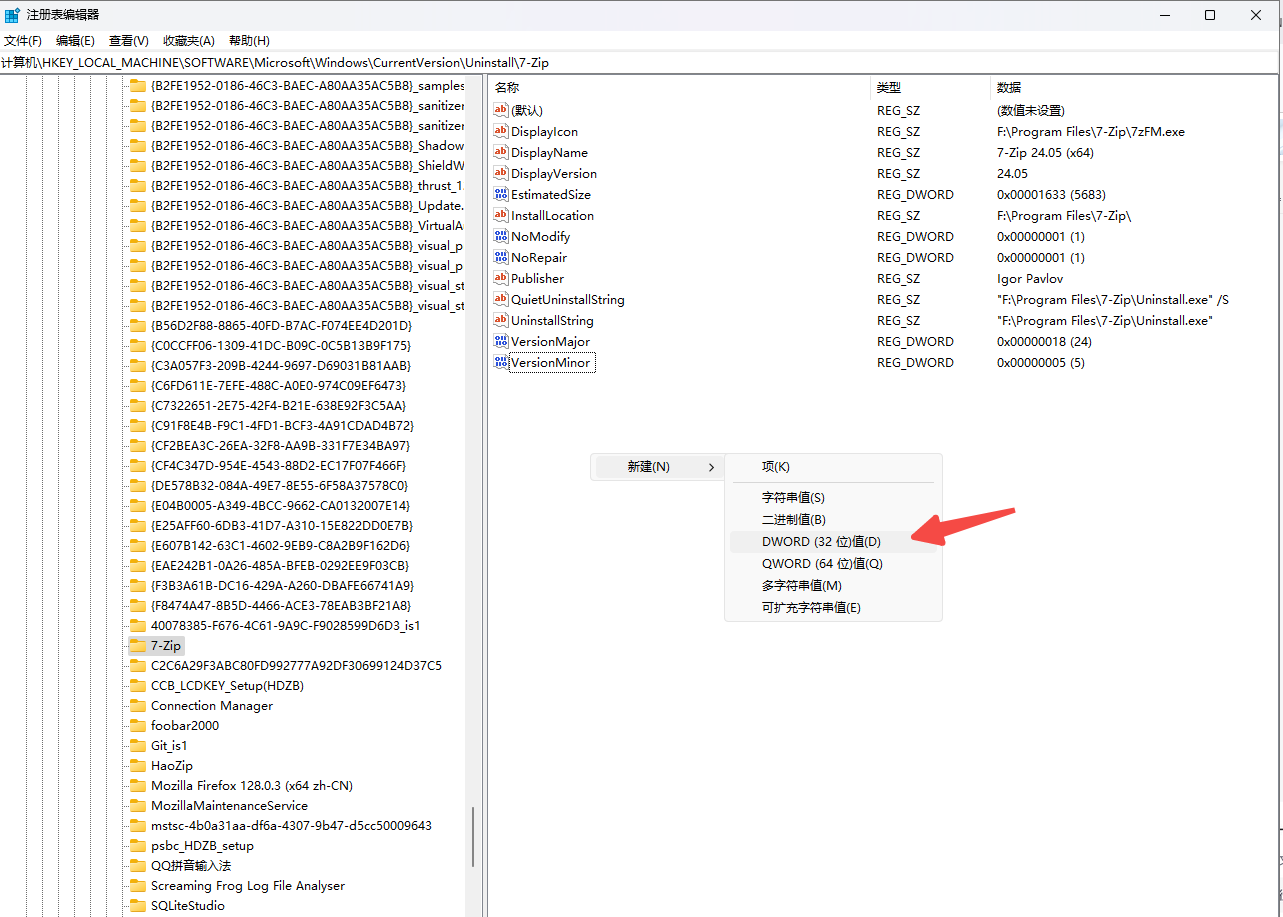Click the string icon beside Publisher

[x=501, y=278]
